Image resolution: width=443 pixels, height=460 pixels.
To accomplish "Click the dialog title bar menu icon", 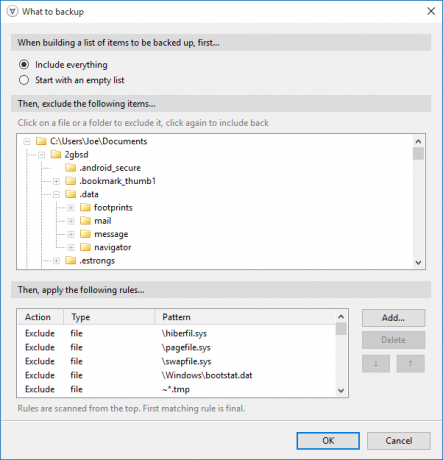I will point(12,12).
